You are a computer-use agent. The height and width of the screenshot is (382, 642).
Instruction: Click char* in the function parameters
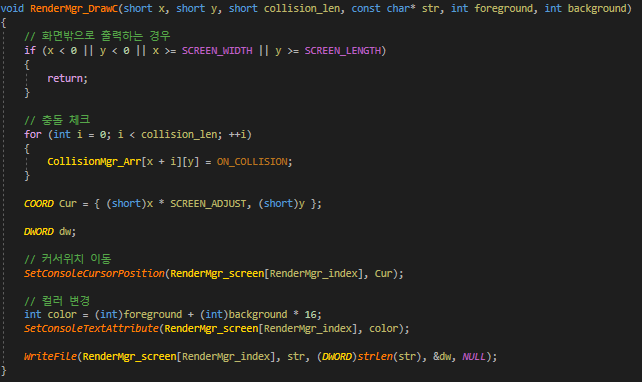click(401, 8)
